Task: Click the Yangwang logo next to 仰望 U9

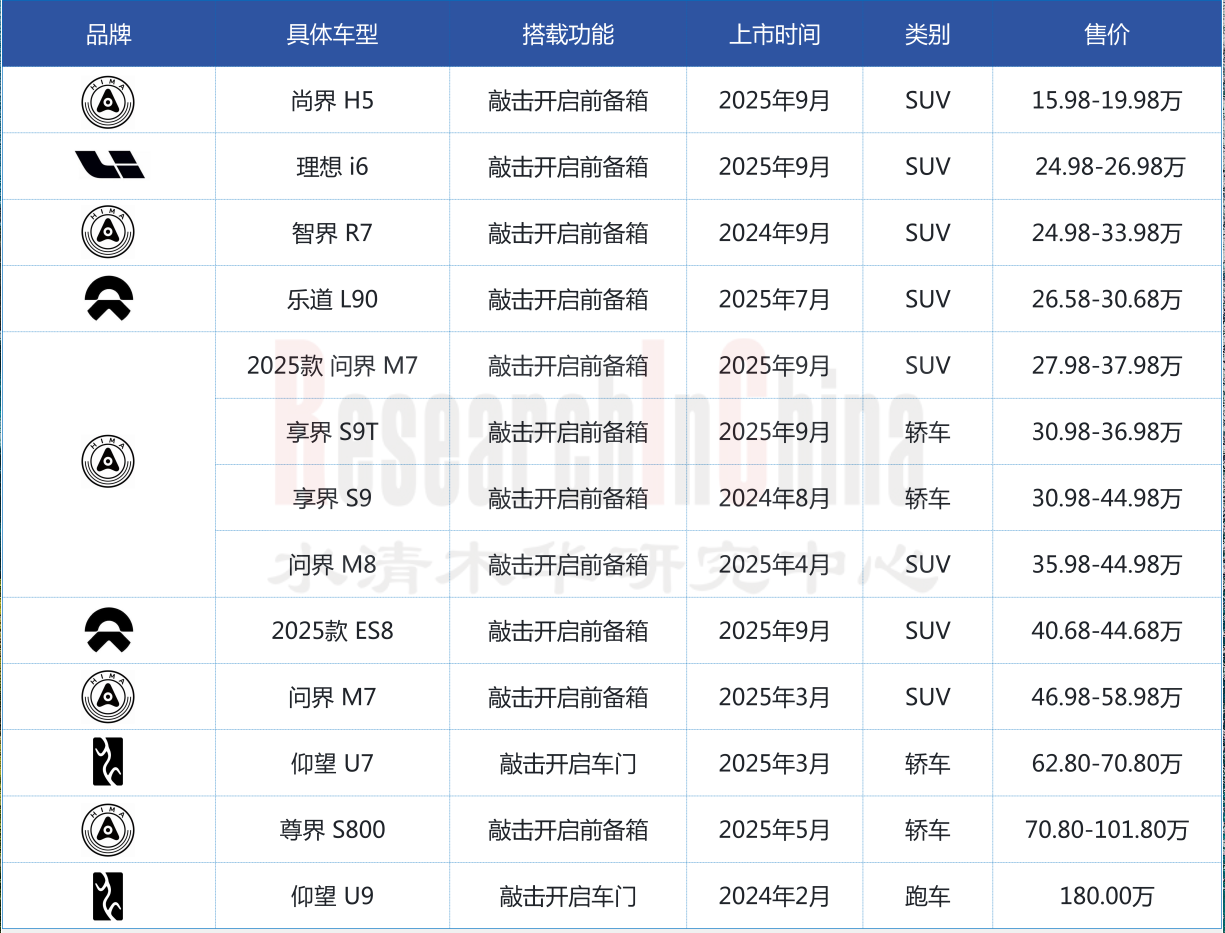Action: point(107,896)
